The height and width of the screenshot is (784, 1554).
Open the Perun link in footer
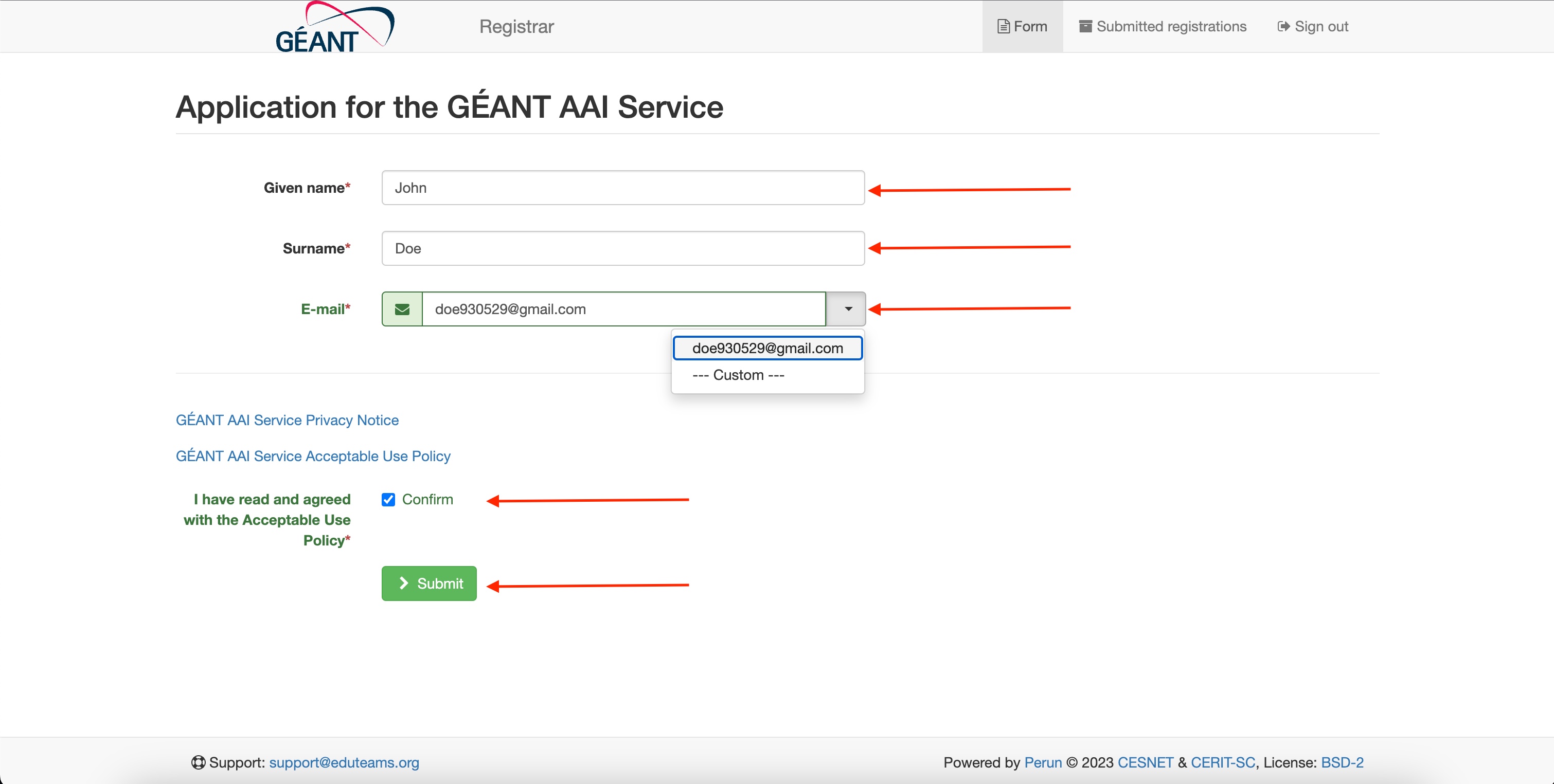point(1043,762)
